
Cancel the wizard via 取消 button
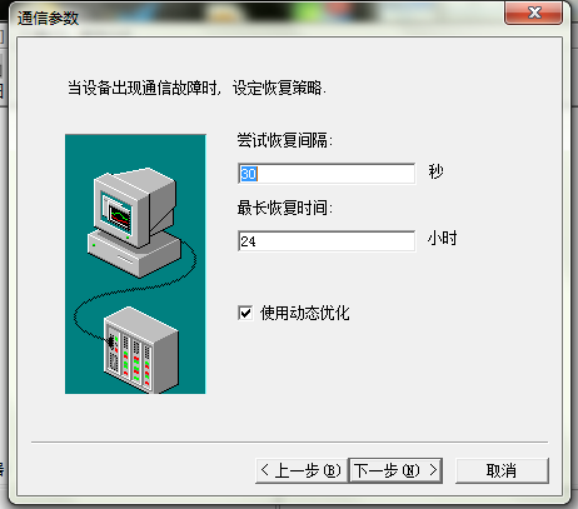[502, 471]
